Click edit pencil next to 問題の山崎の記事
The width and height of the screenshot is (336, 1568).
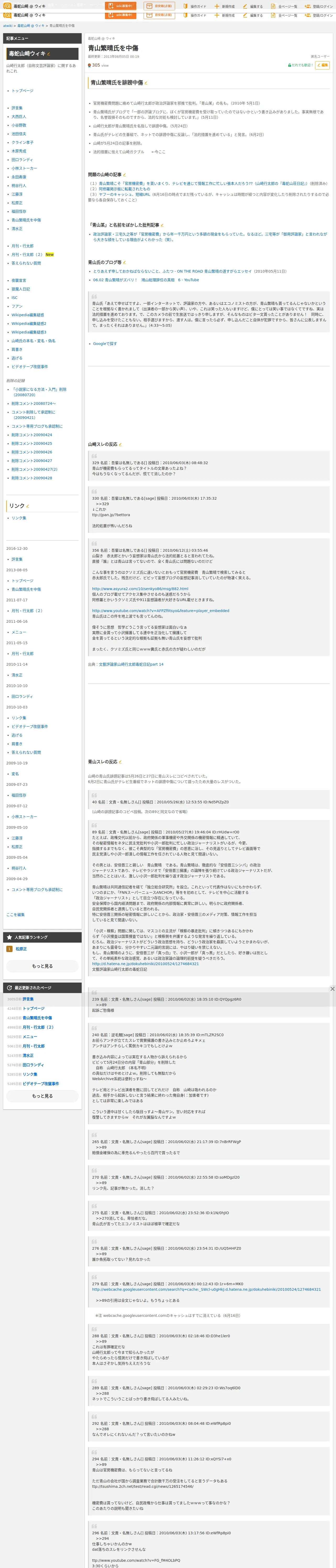click(124, 175)
